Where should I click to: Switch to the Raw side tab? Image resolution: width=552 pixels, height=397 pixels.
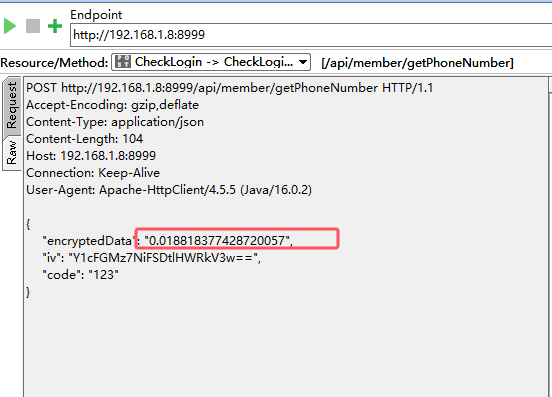(x=12, y=153)
